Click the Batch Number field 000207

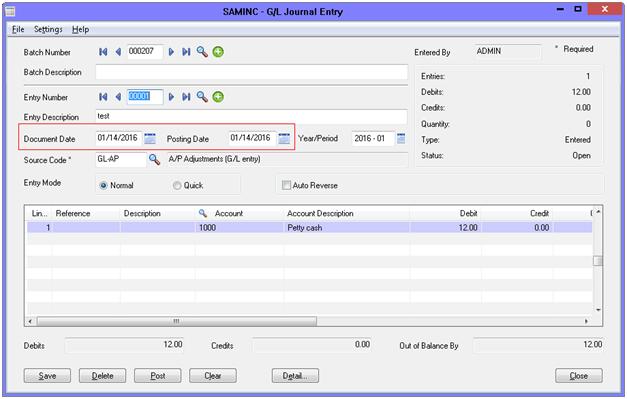145,52
